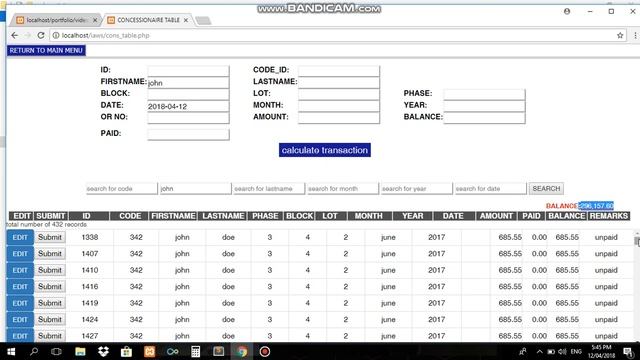This screenshot has width=640, height=360.
Task: Click the ENG language indicator
Action: (x=576, y=351)
